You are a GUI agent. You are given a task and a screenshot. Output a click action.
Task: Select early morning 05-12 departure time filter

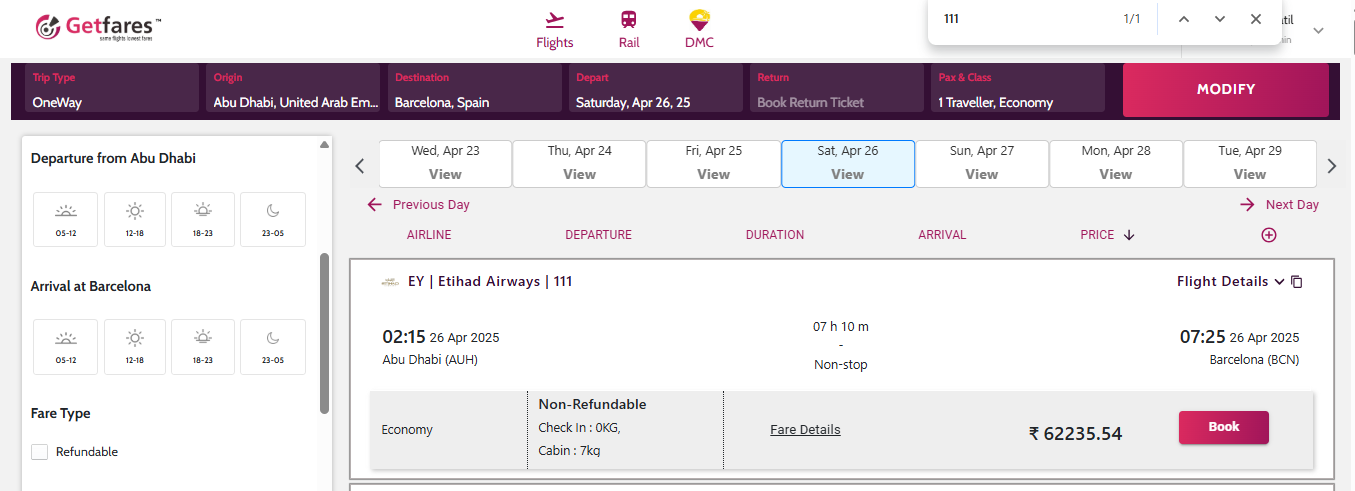point(66,219)
